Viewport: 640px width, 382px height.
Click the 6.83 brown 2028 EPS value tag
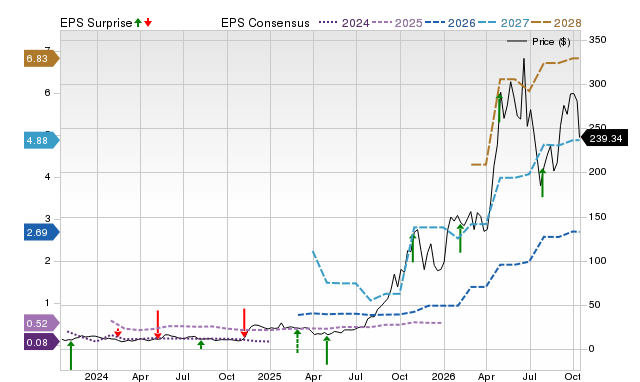(x=42, y=58)
